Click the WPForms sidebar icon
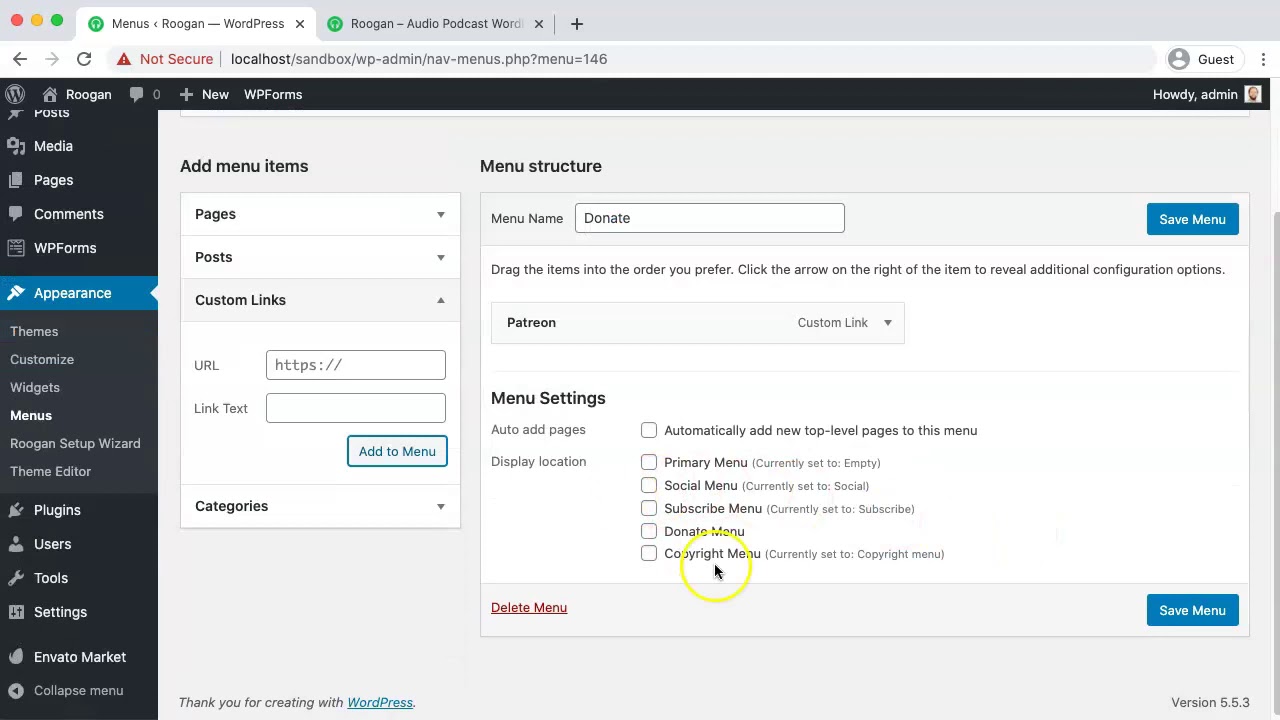Image resolution: width=1280 pixels, height=720 pixels. pyautogui.click(x=15, y=248)
